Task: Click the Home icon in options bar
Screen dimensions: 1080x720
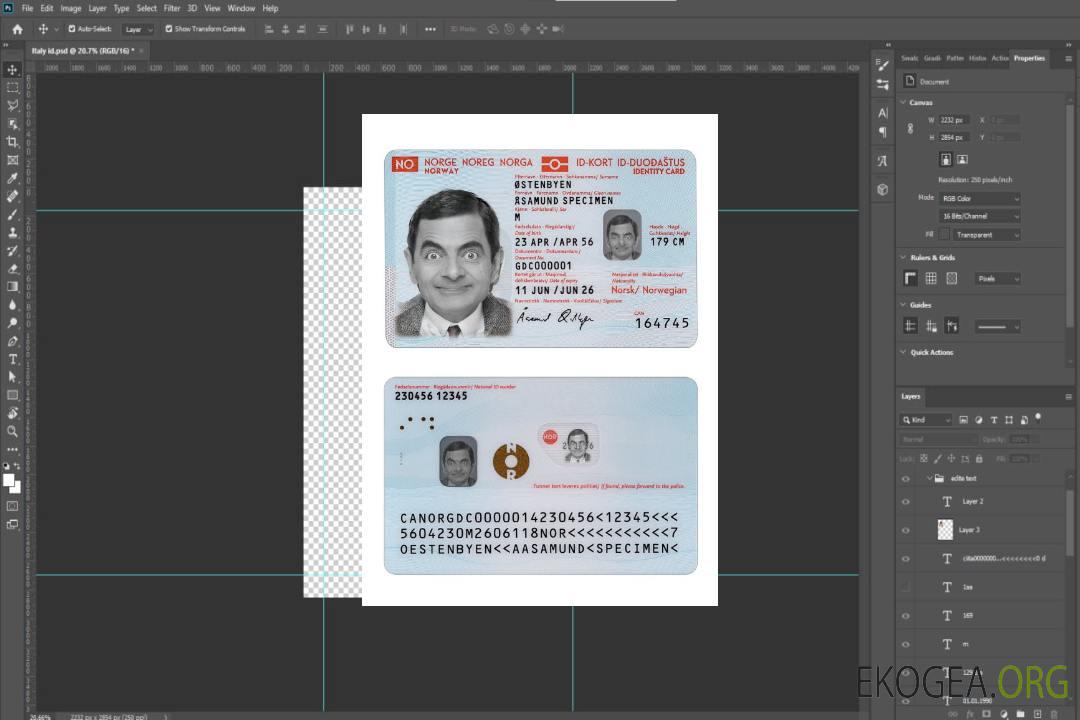Action: tap(17, 29)
